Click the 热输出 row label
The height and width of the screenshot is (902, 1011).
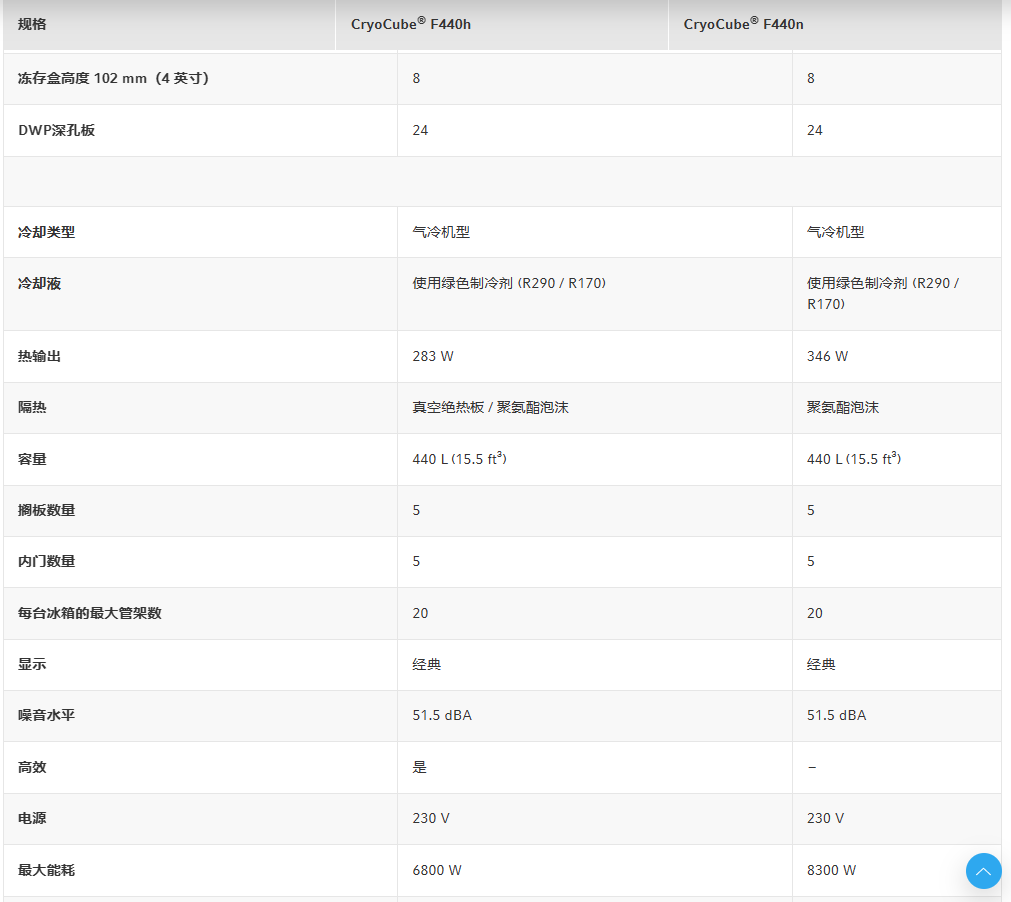pyautogui.click(x=39, y=356)
